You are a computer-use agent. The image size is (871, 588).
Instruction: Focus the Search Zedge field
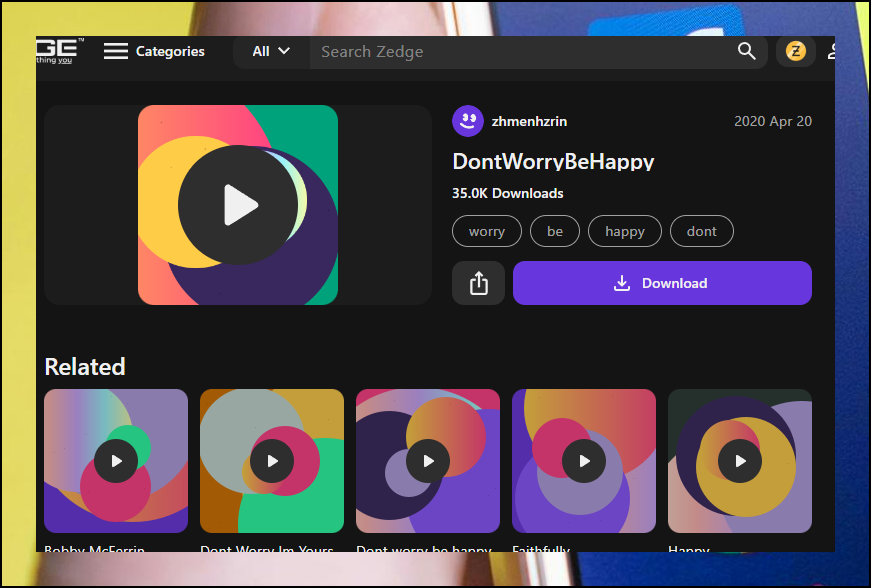522,52
